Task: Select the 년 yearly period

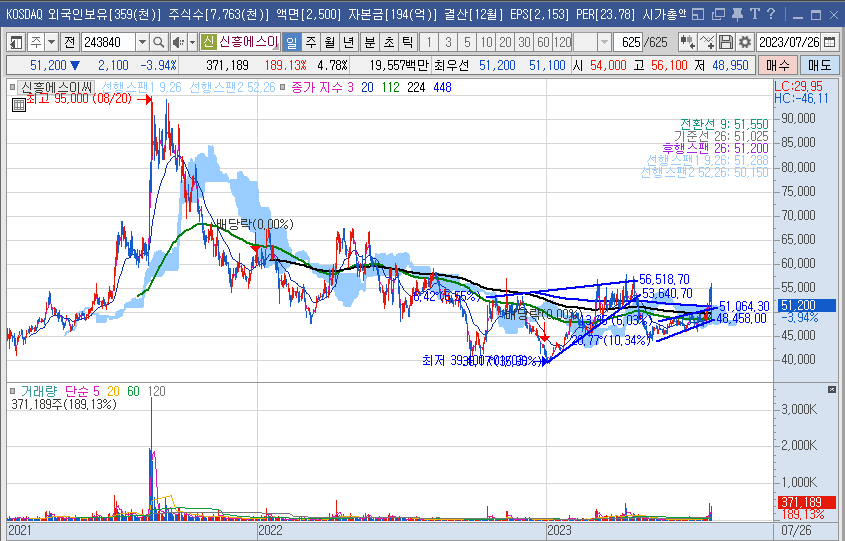Action: coord(349,41)
